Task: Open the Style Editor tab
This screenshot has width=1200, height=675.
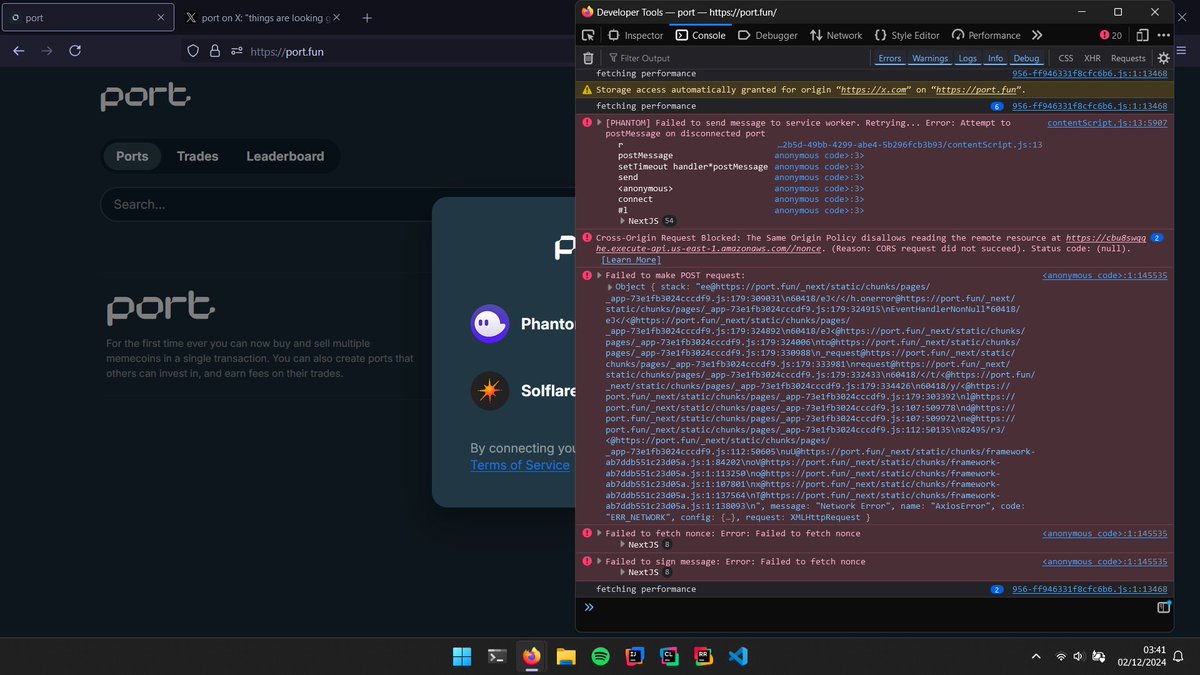Action: 907,35
